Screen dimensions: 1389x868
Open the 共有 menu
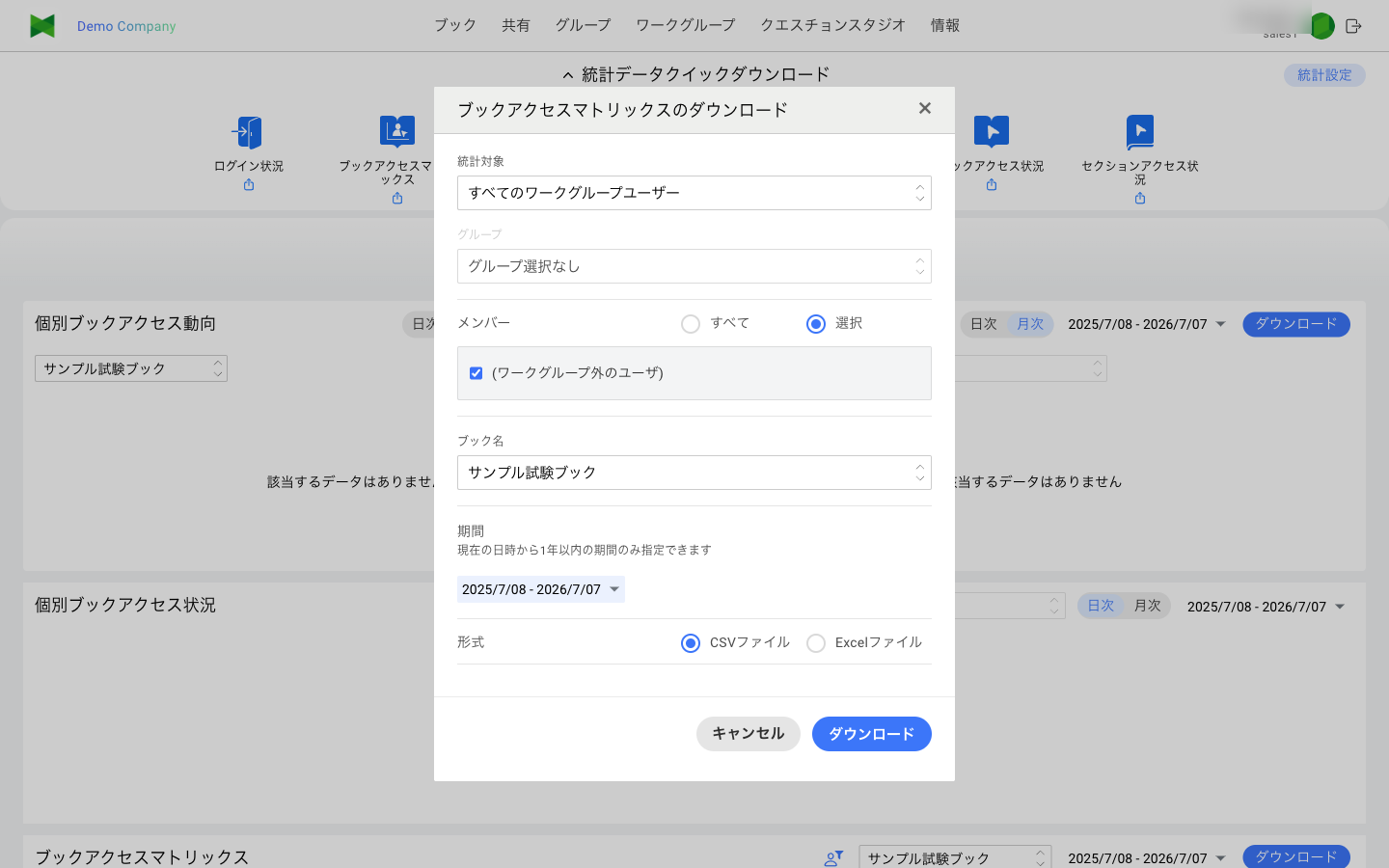point(516,25)
